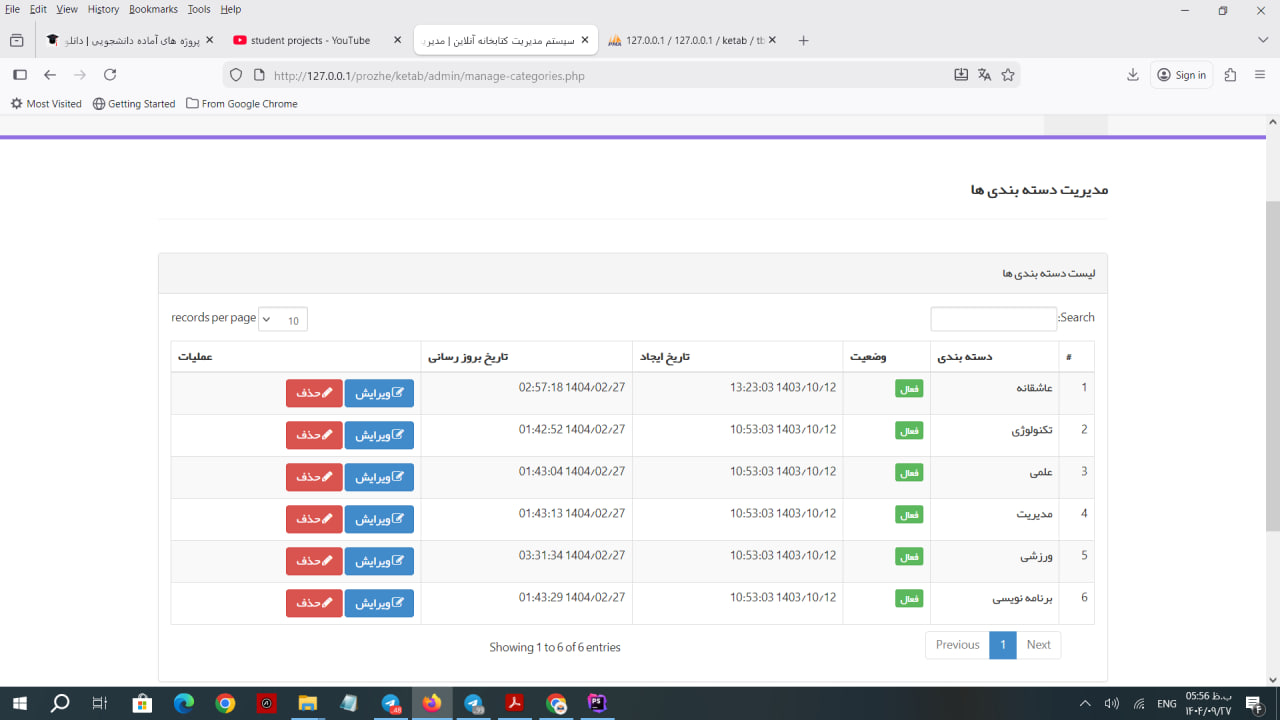Image resolution: width=1280 pixels, height=720 pixels.
Task: Click the translate page icon
Action: point(985,75)
